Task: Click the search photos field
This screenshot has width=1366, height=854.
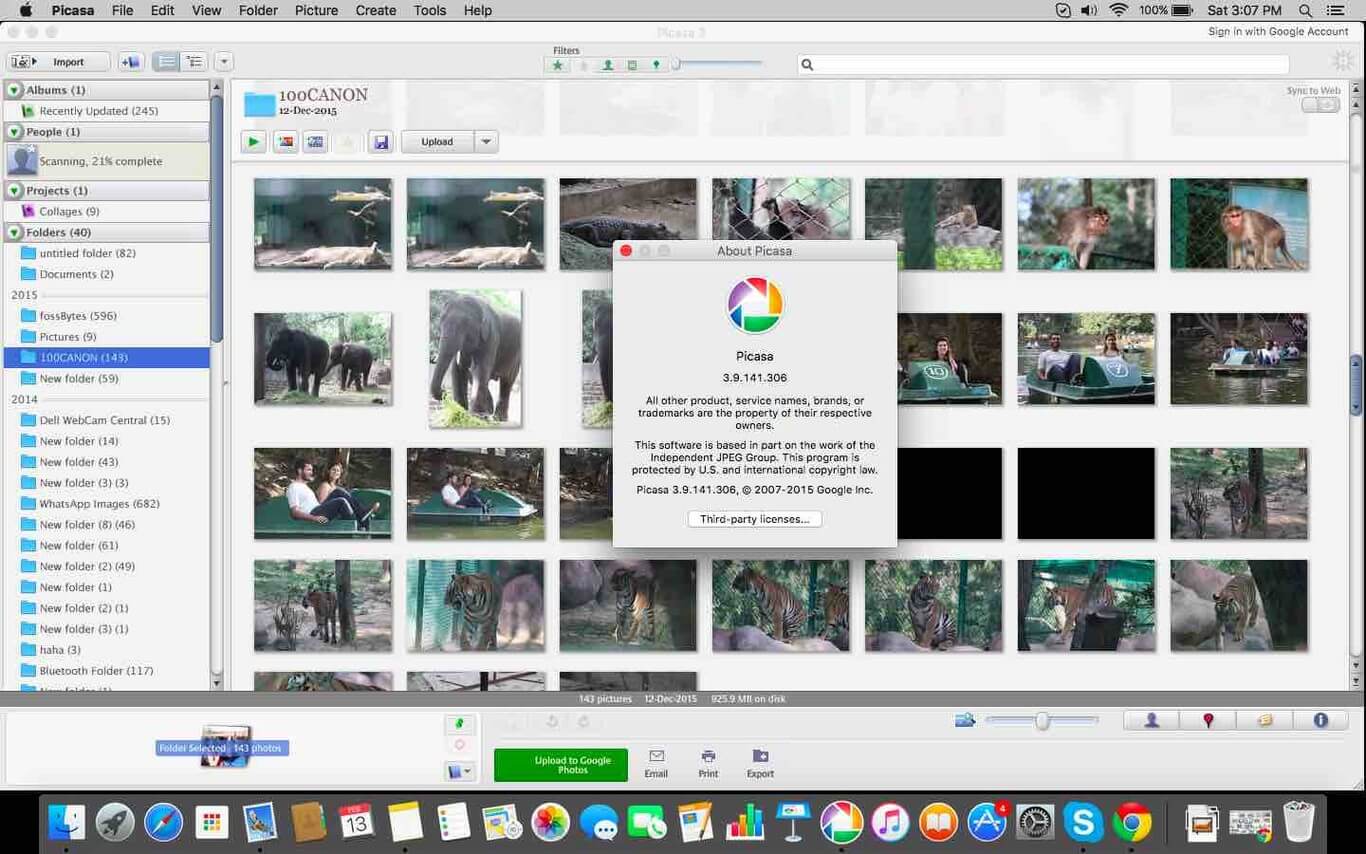Action: [1044, 64]
